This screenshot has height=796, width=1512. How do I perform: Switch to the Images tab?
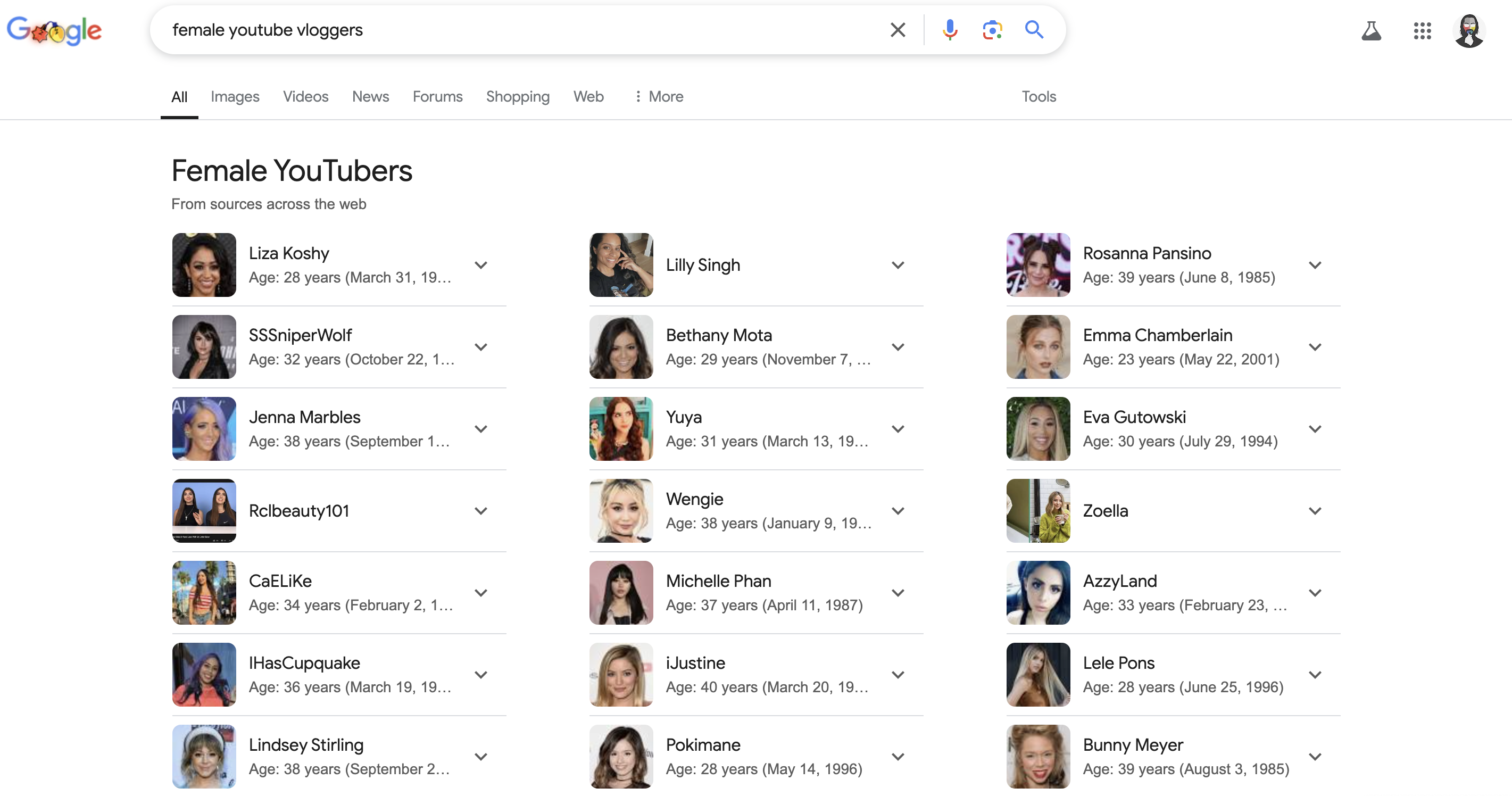235,96
